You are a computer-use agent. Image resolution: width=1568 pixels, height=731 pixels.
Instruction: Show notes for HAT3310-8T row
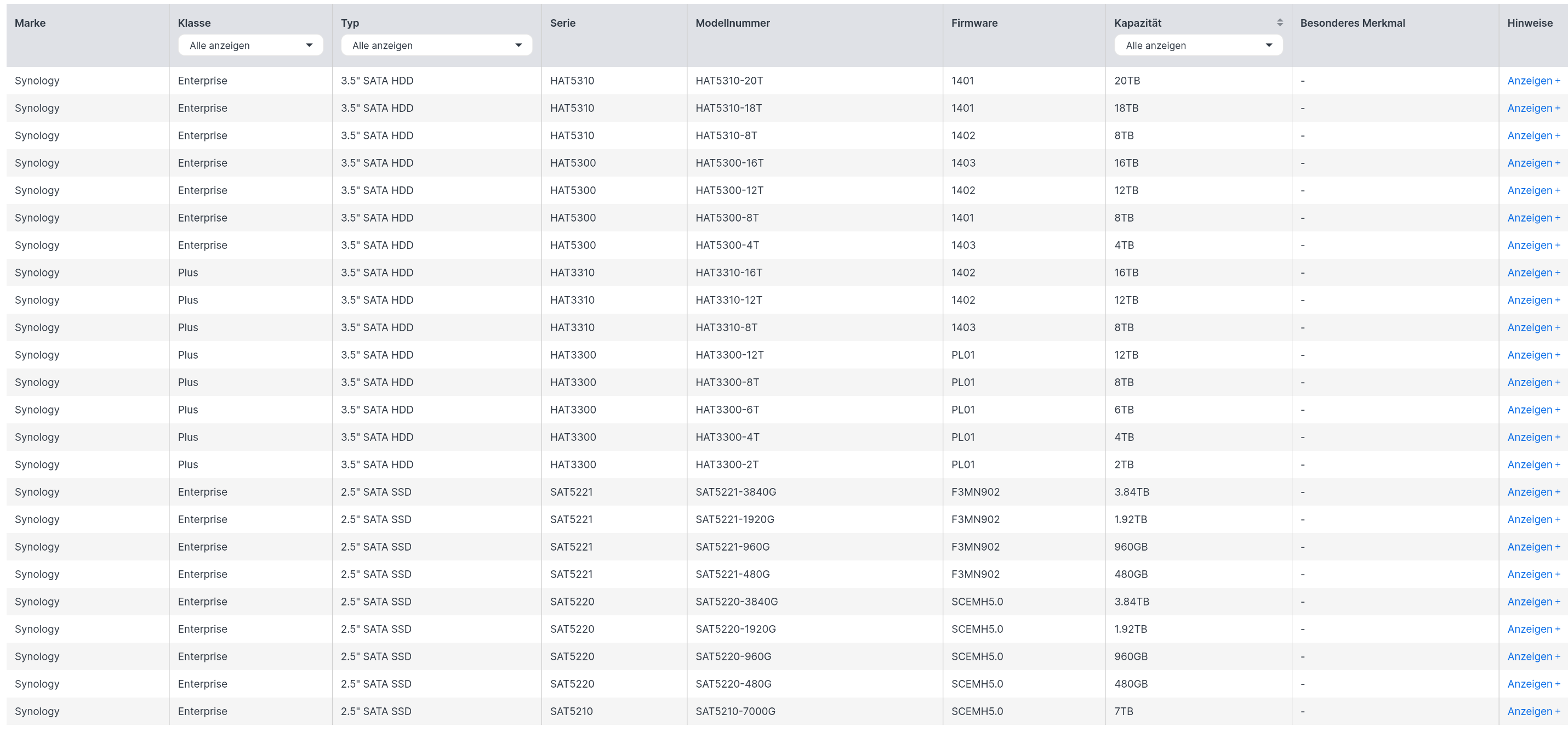click(x=1533, y=327)
